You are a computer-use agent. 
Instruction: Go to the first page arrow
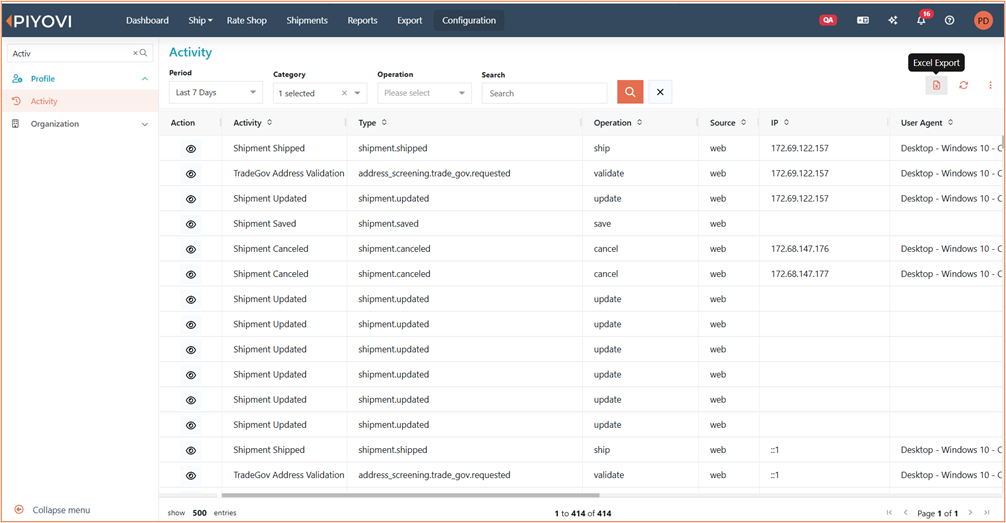pyautogui.click(x=889, y=512)
